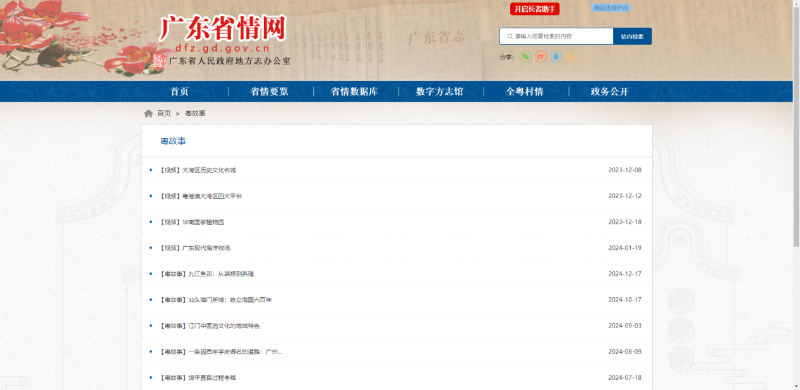Click the red seal emblem beside office name
Viewport: 800px width, 390px height.
pyautogui.click(x=160, y=61)
